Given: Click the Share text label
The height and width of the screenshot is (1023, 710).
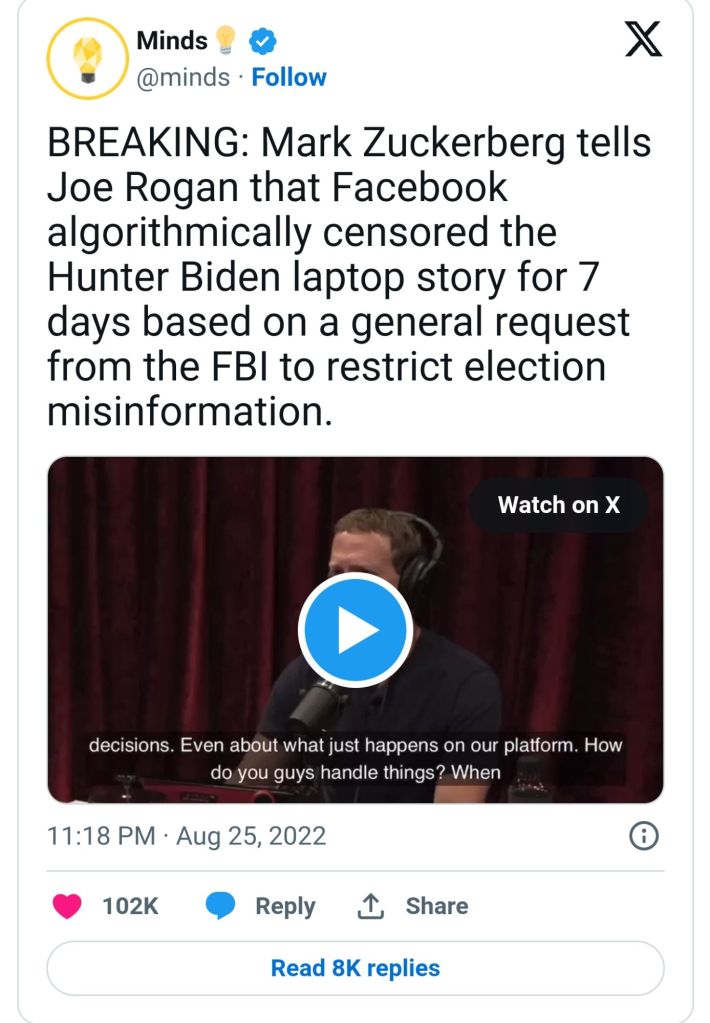Looking at the screenshot, I should [x=436, y=906].
